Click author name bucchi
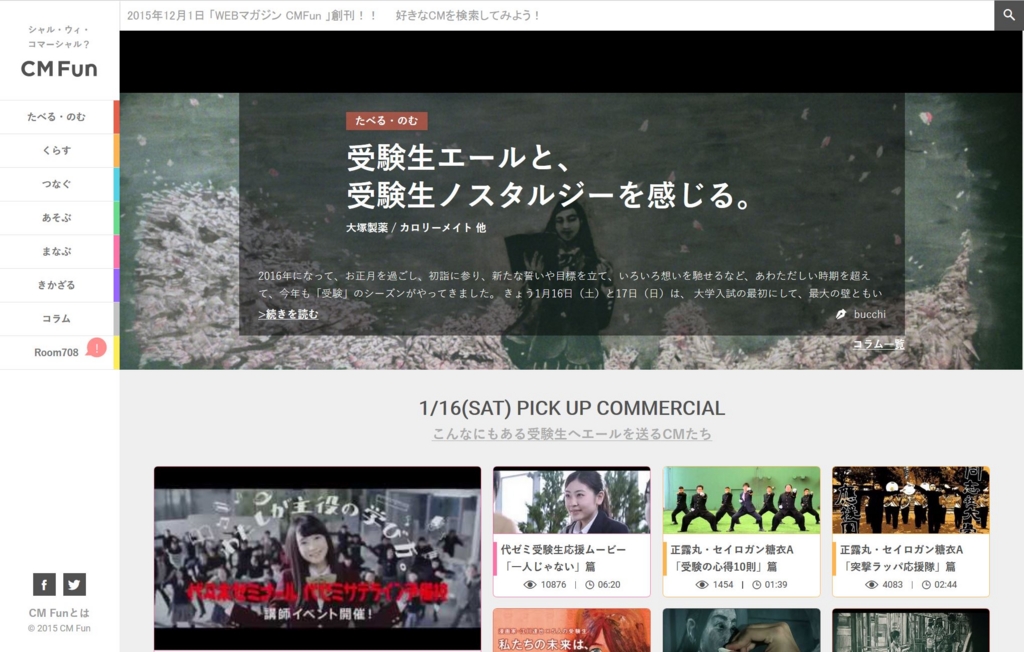 click(870, 314)
